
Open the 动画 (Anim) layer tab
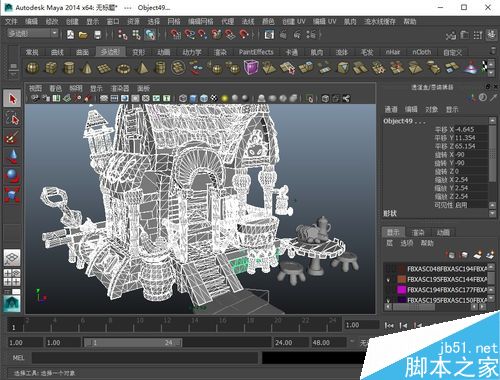(x=443, y=232)
